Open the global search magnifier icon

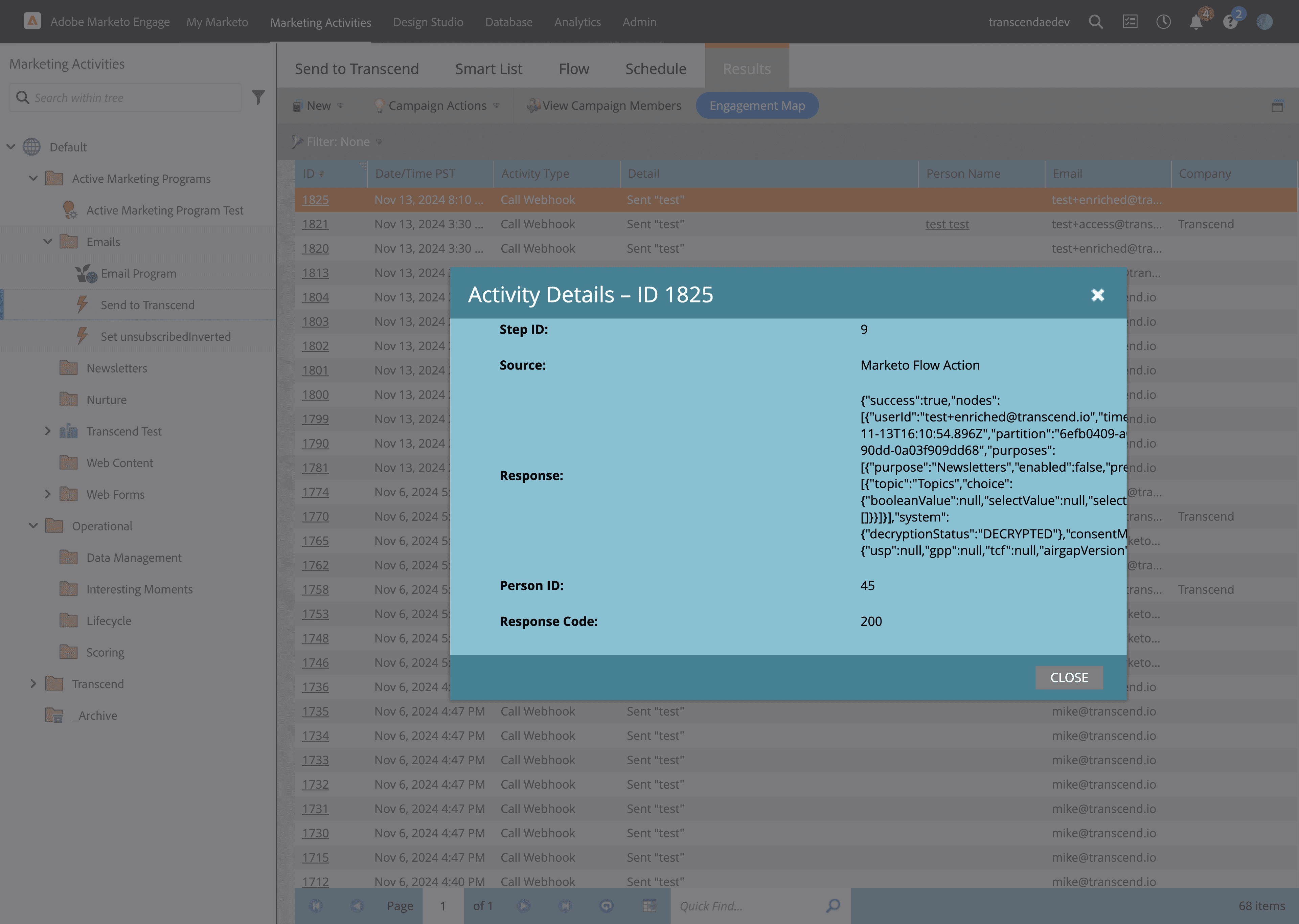1096,22
